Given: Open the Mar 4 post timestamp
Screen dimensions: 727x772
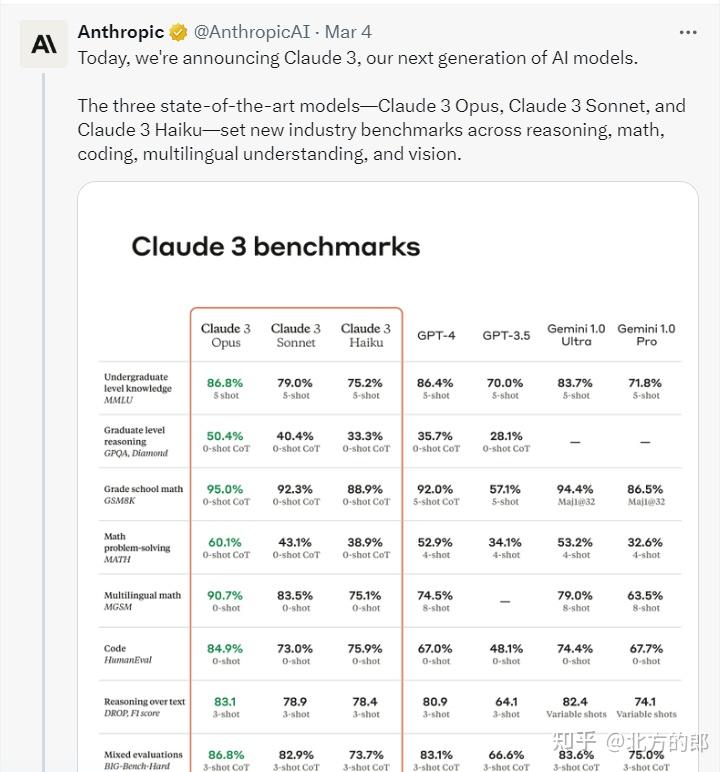Looking at the screenshot, I should 348,32.
